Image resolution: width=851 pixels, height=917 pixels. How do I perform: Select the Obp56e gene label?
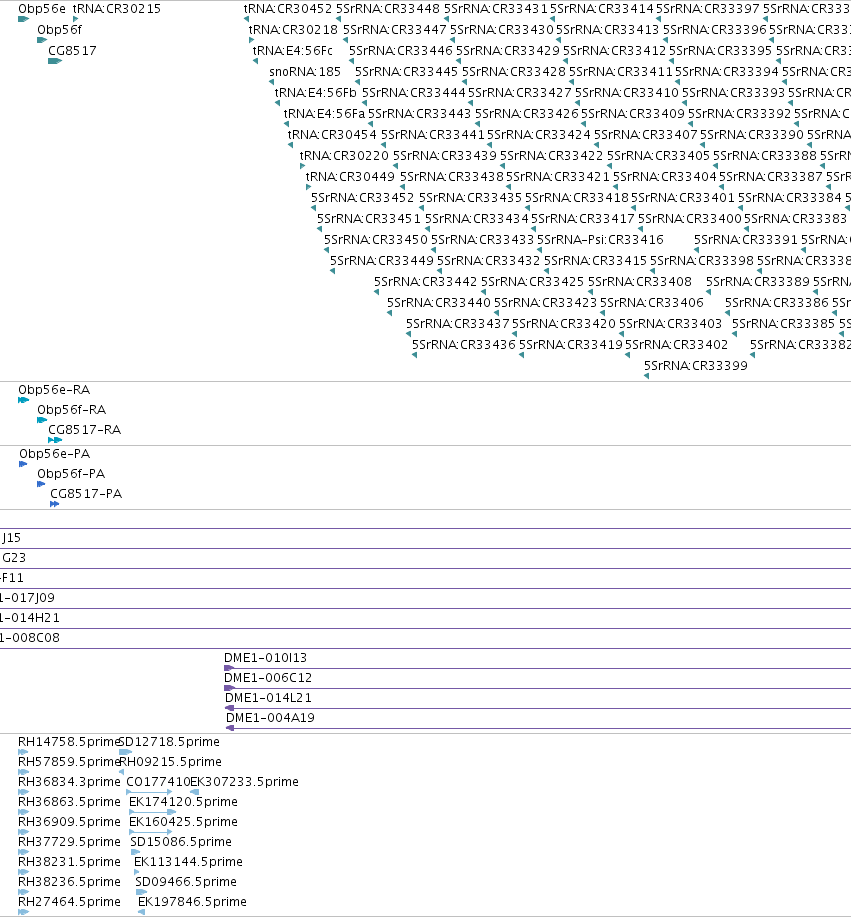click(x=42, y=9)
